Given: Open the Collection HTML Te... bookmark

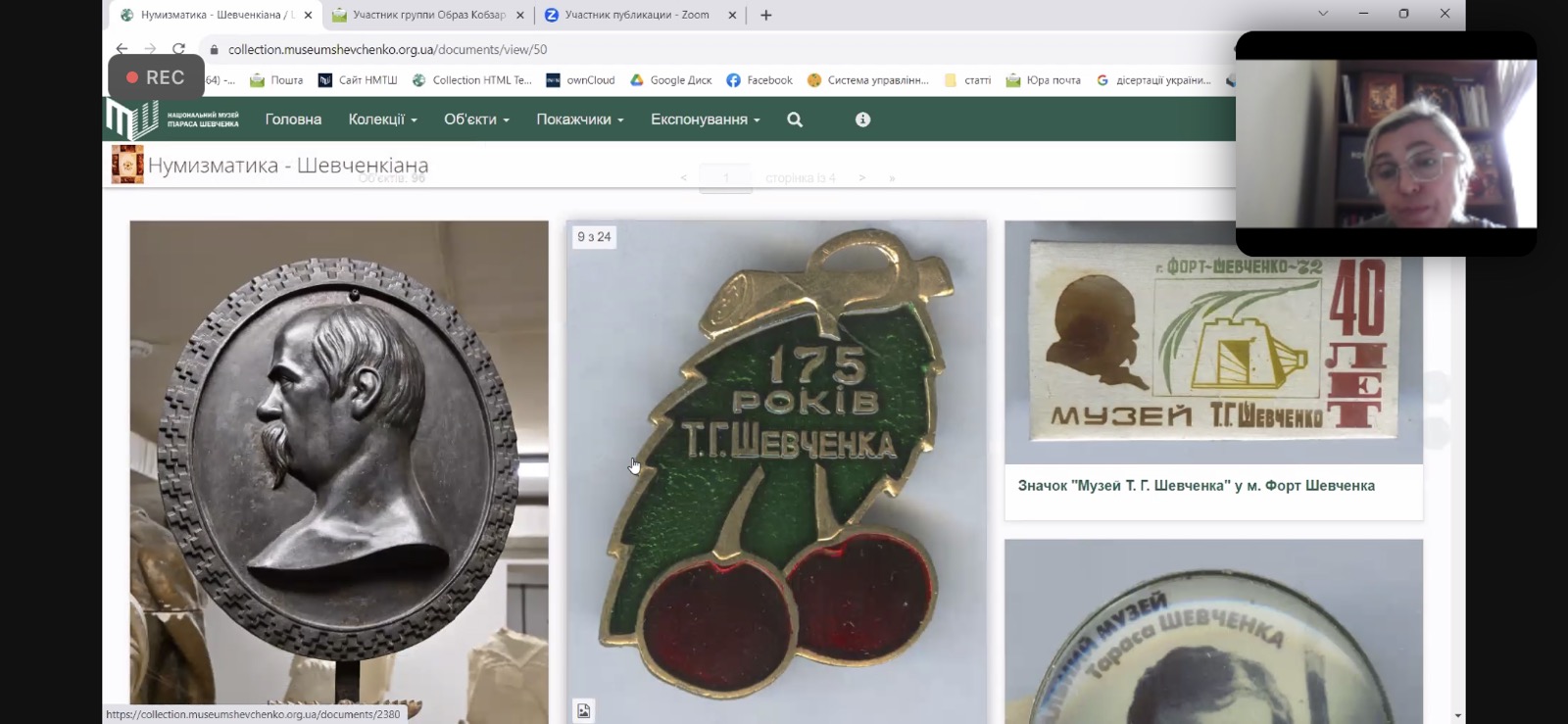Looking at the screenshot, I should [471, 80].
